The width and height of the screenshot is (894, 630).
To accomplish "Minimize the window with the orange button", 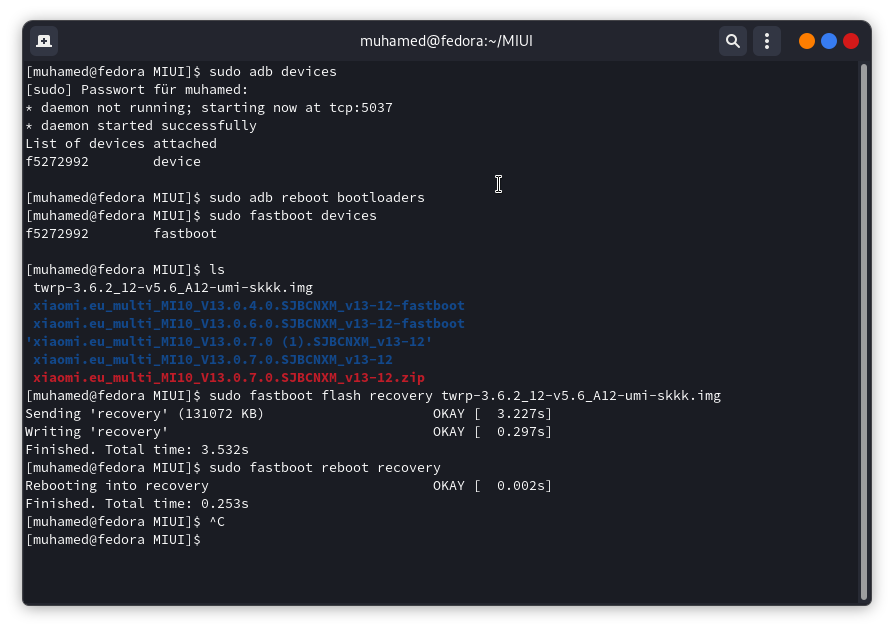I will tap(807, 41).
